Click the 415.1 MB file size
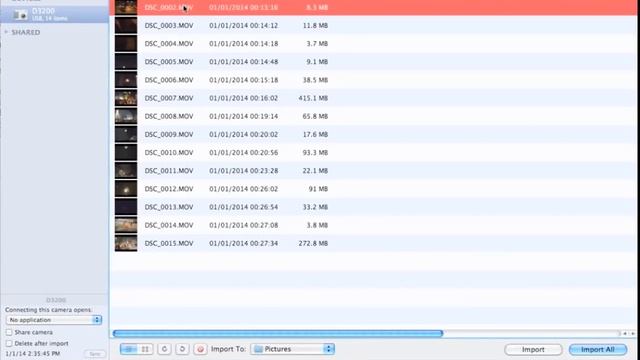This screenshot has height=360, width=640. coord(313,98)
